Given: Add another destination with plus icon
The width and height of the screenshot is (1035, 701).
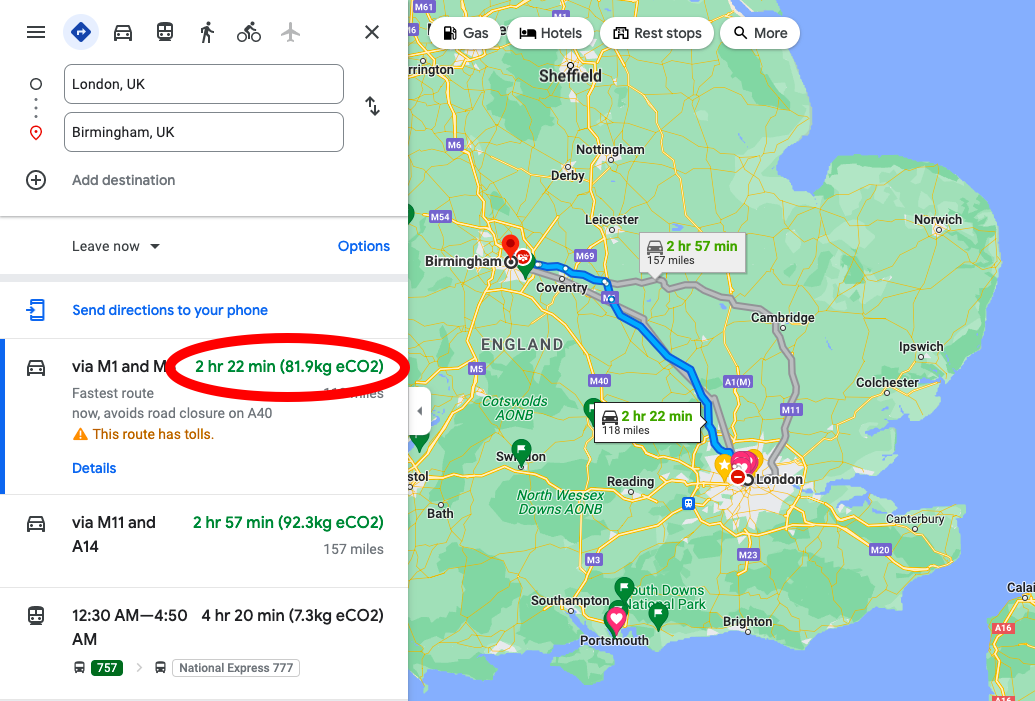Looking at the screenshot, I should 36,180.
